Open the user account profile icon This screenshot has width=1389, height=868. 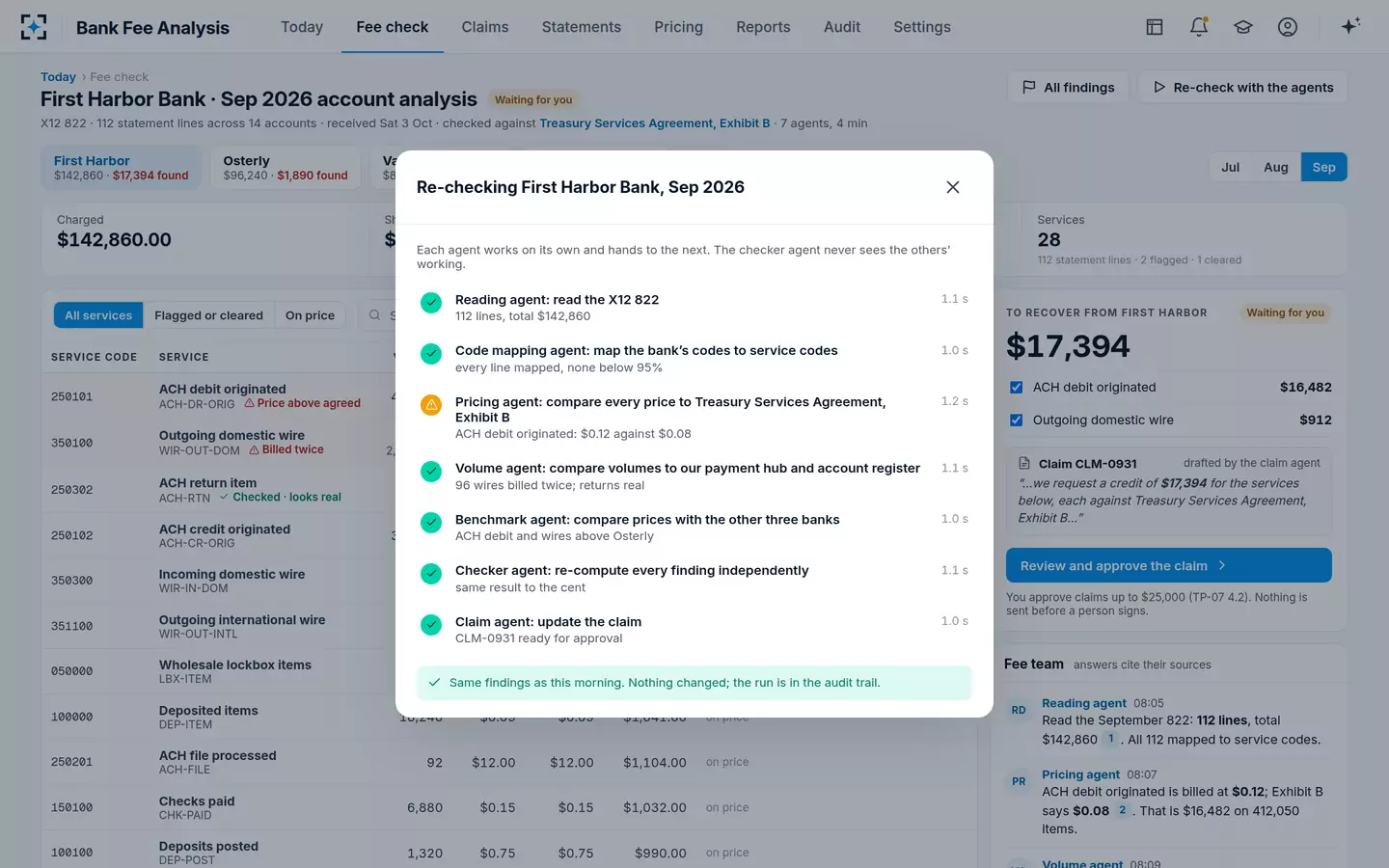coord(1288,27)
